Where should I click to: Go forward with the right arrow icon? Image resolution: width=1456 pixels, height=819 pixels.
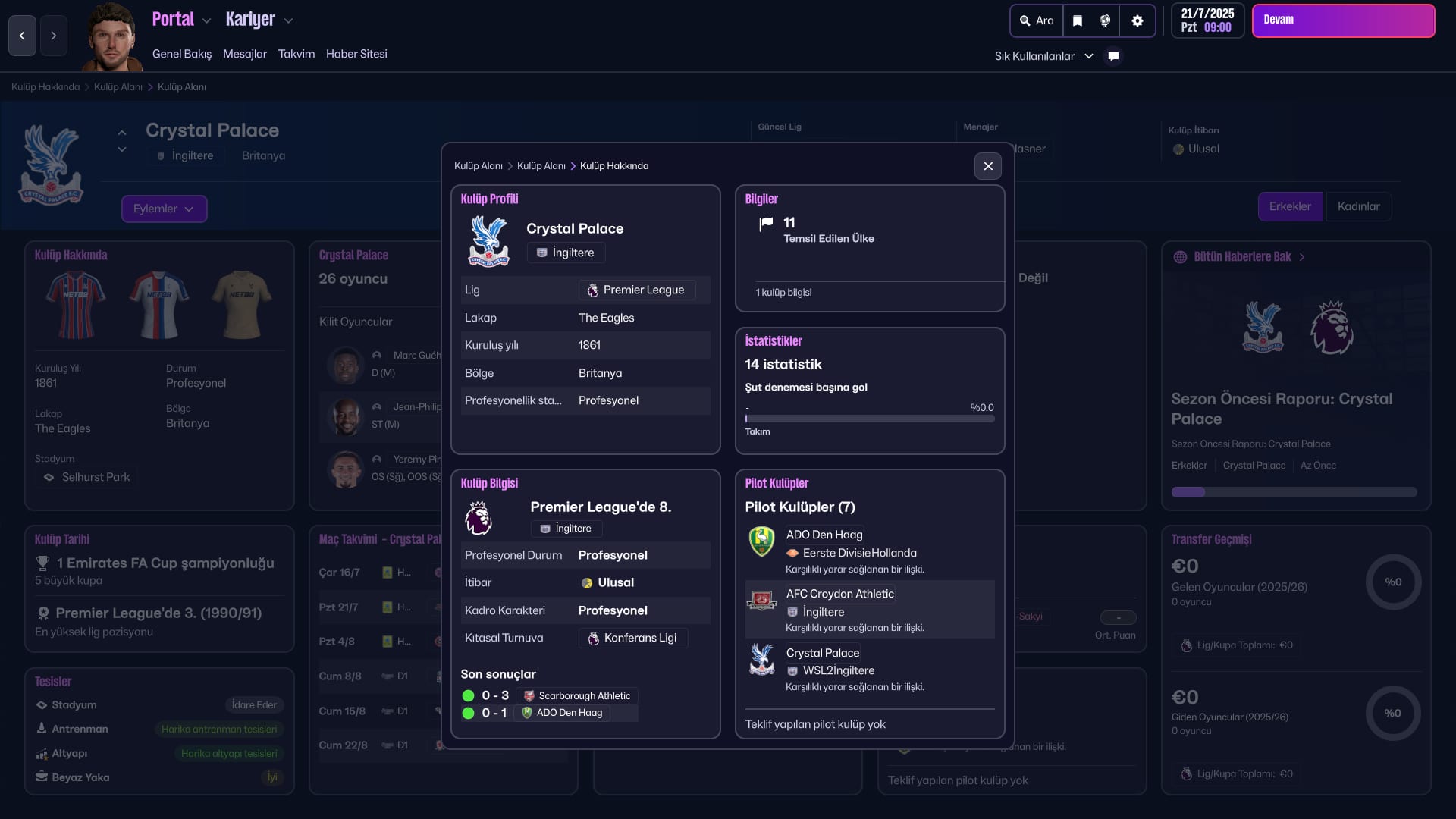[53, 36]
